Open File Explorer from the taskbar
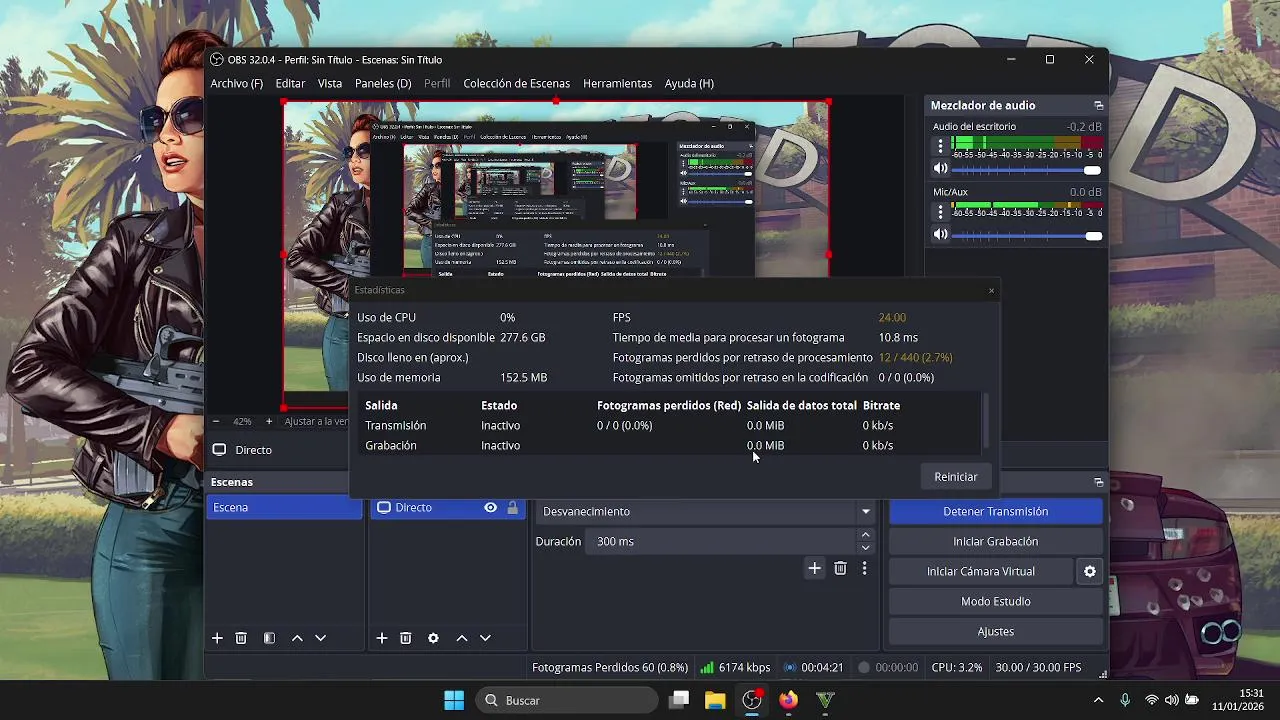 pos(715,700)
